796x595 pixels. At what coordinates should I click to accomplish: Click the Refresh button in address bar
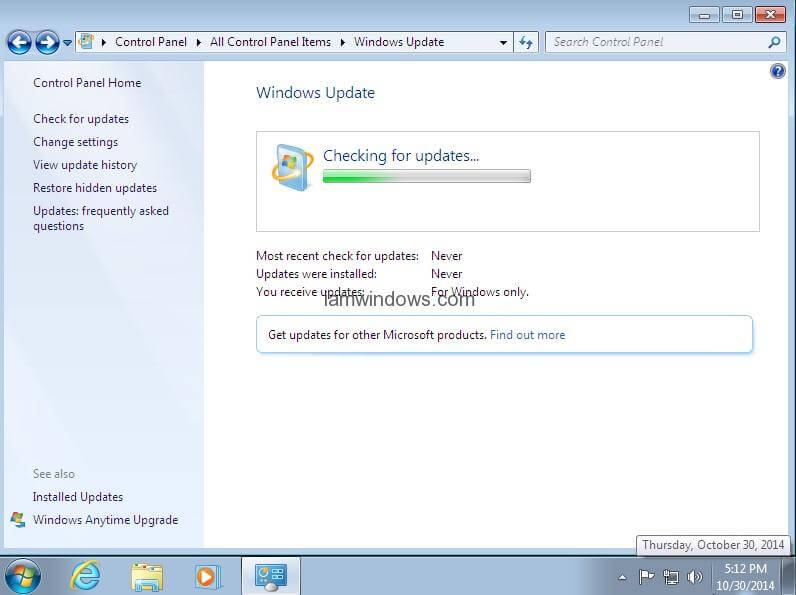526,42
